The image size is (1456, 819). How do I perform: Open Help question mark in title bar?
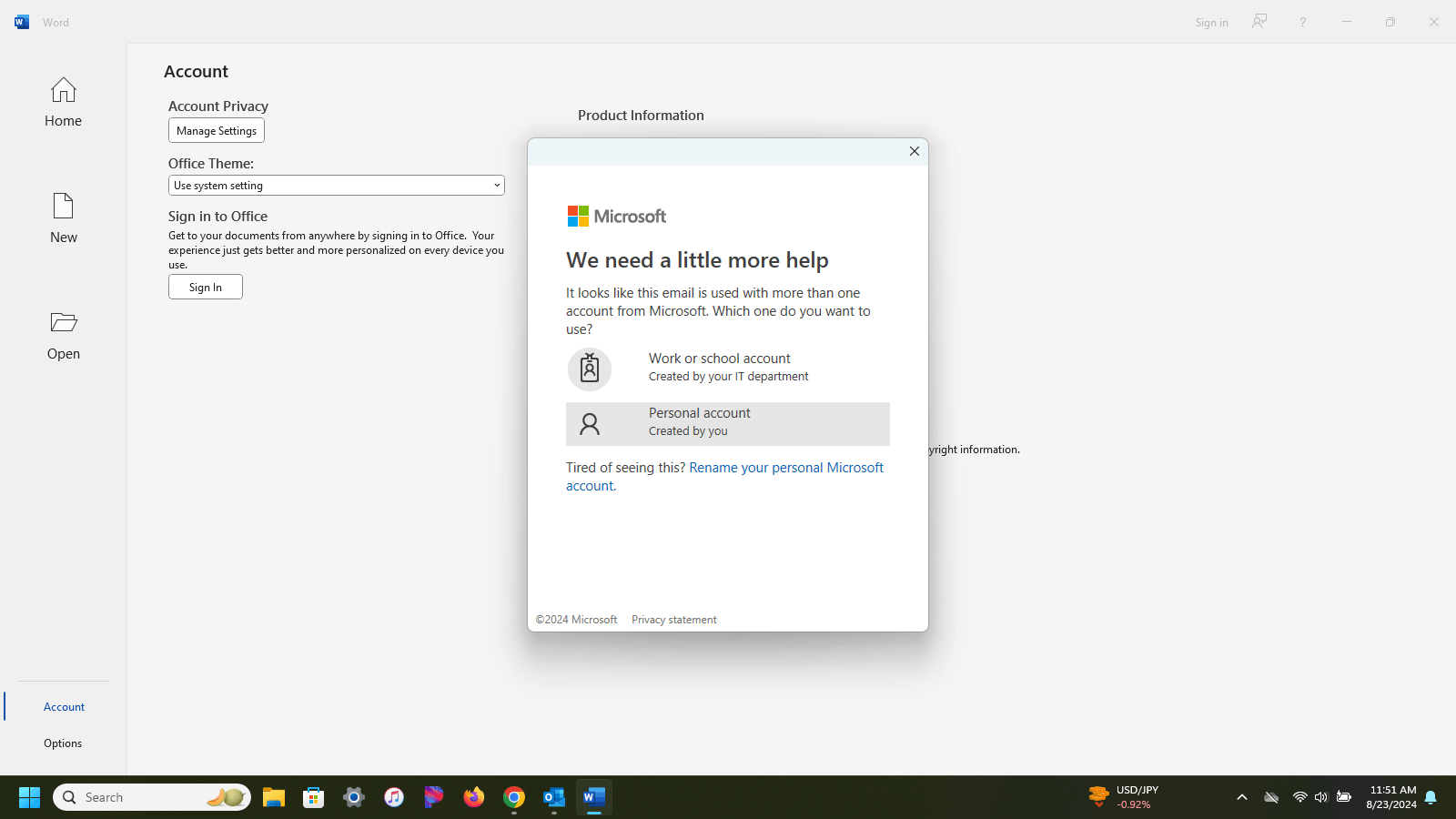(1303, 22)
